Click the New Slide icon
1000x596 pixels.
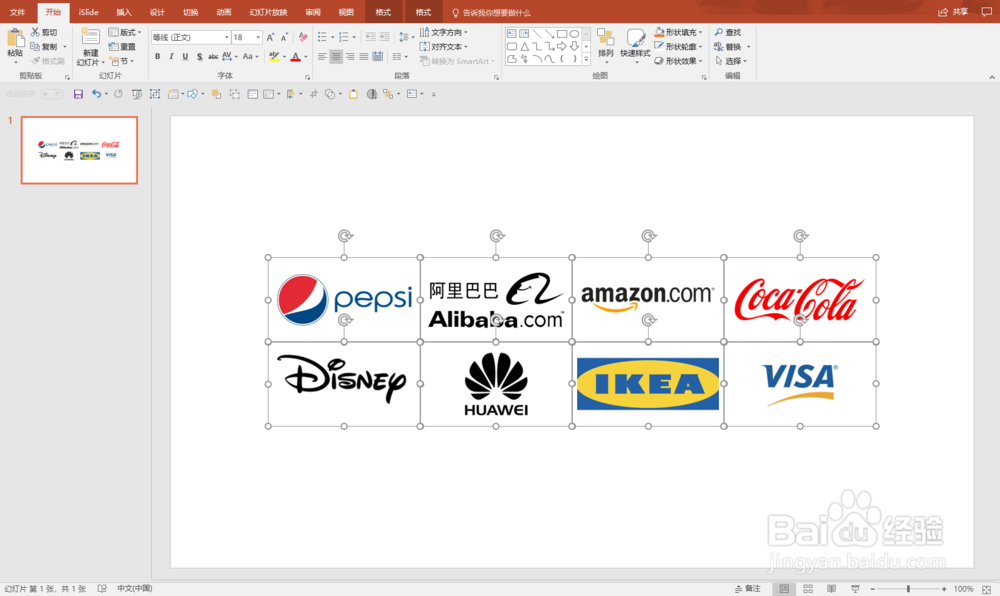point(90,38)
